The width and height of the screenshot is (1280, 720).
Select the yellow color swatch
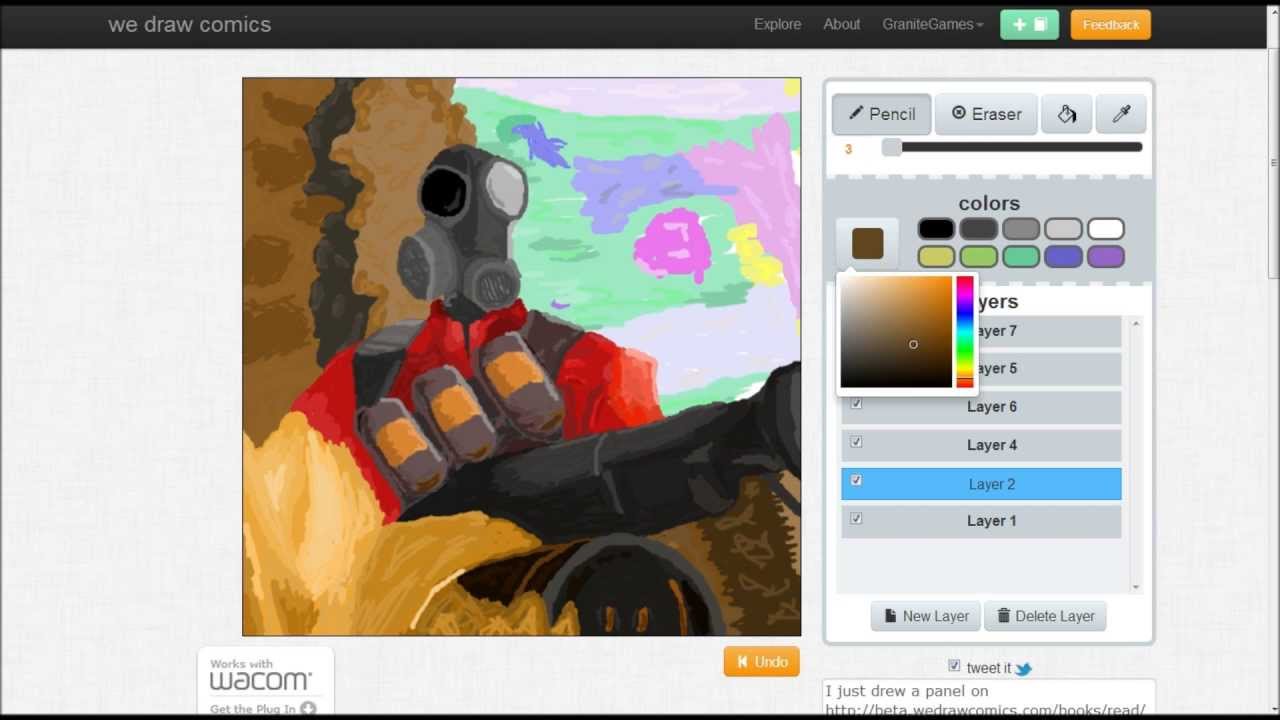click(936, 257)
